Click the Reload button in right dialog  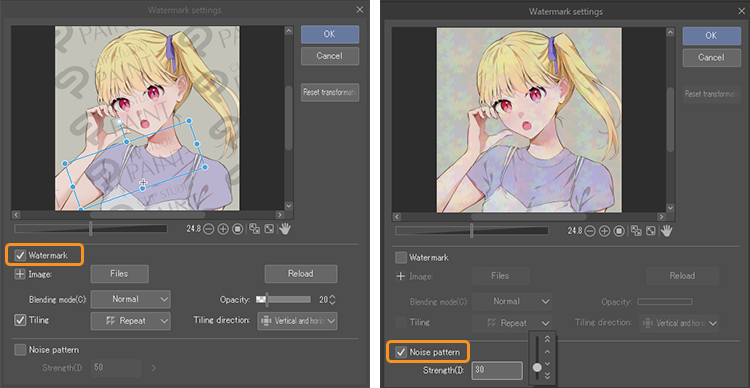coord(683,276)
